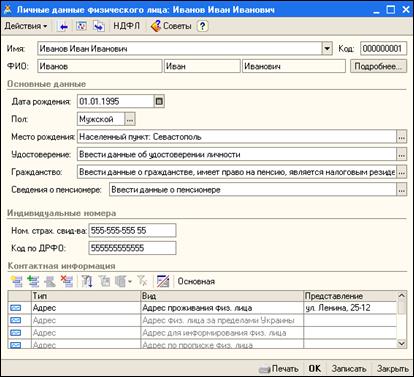This screenshot has width=414, height=377.
Task: Open Сведения о пенсионере ellipsis button
Action: click(402, 190)
